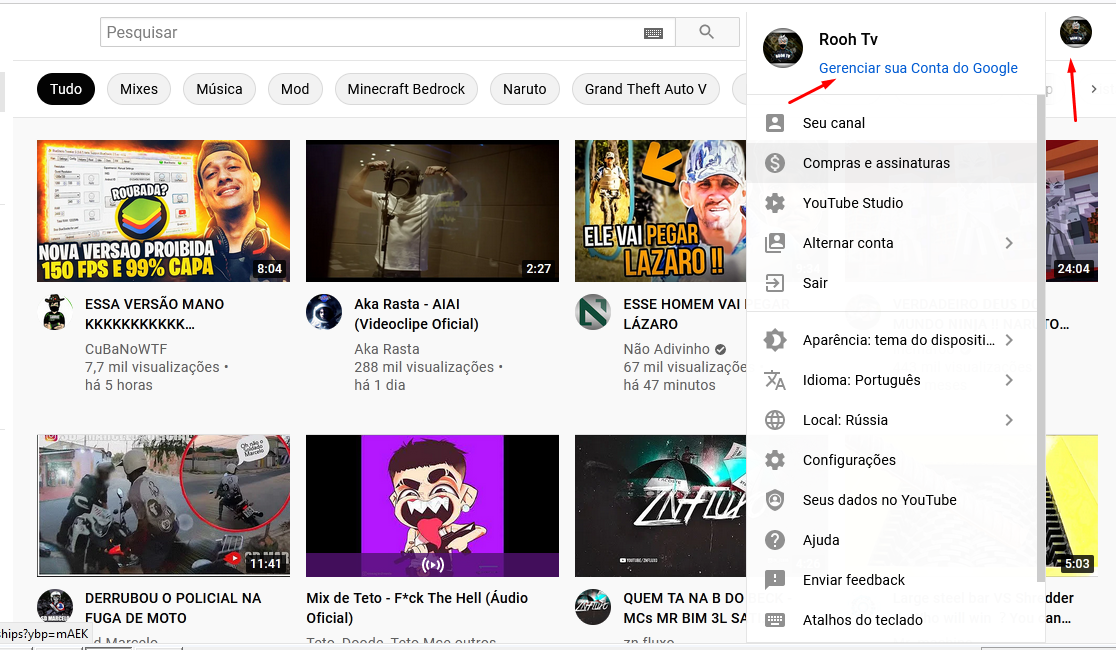Select the Mod filter chip

coord(295,89)
